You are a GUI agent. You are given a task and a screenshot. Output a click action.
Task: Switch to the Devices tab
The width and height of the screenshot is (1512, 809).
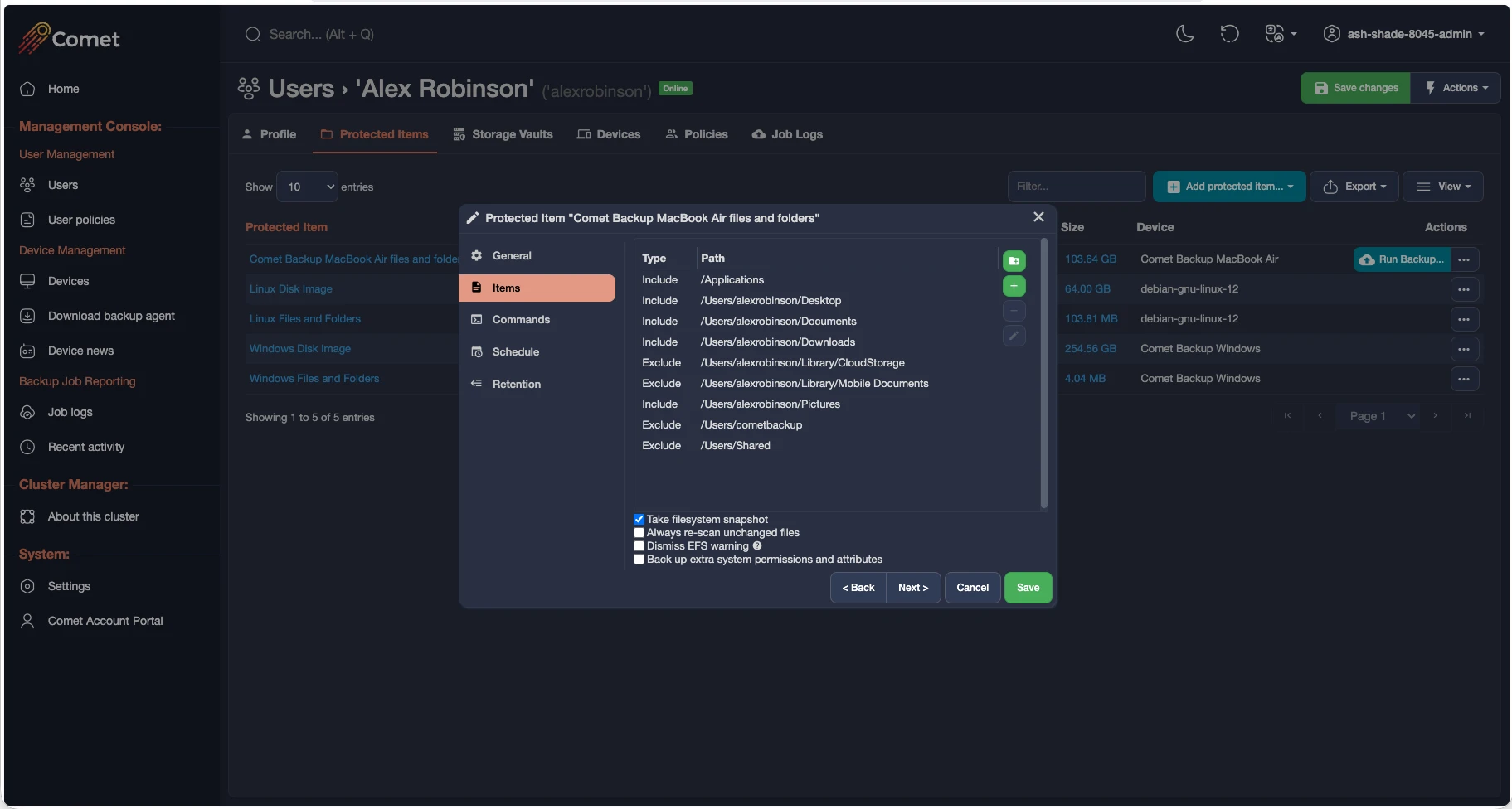click(609, 134)
